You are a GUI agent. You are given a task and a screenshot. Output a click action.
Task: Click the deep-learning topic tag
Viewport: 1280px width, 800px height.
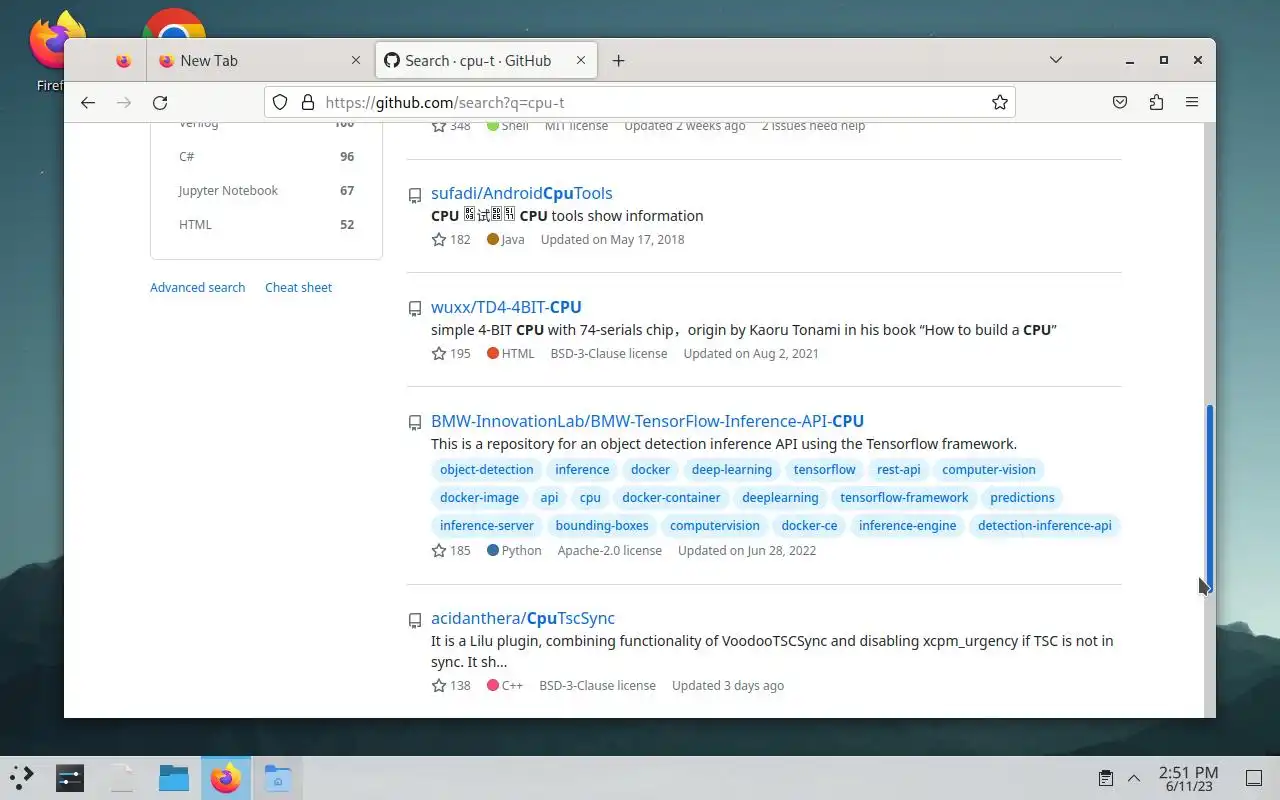point(732,469)
